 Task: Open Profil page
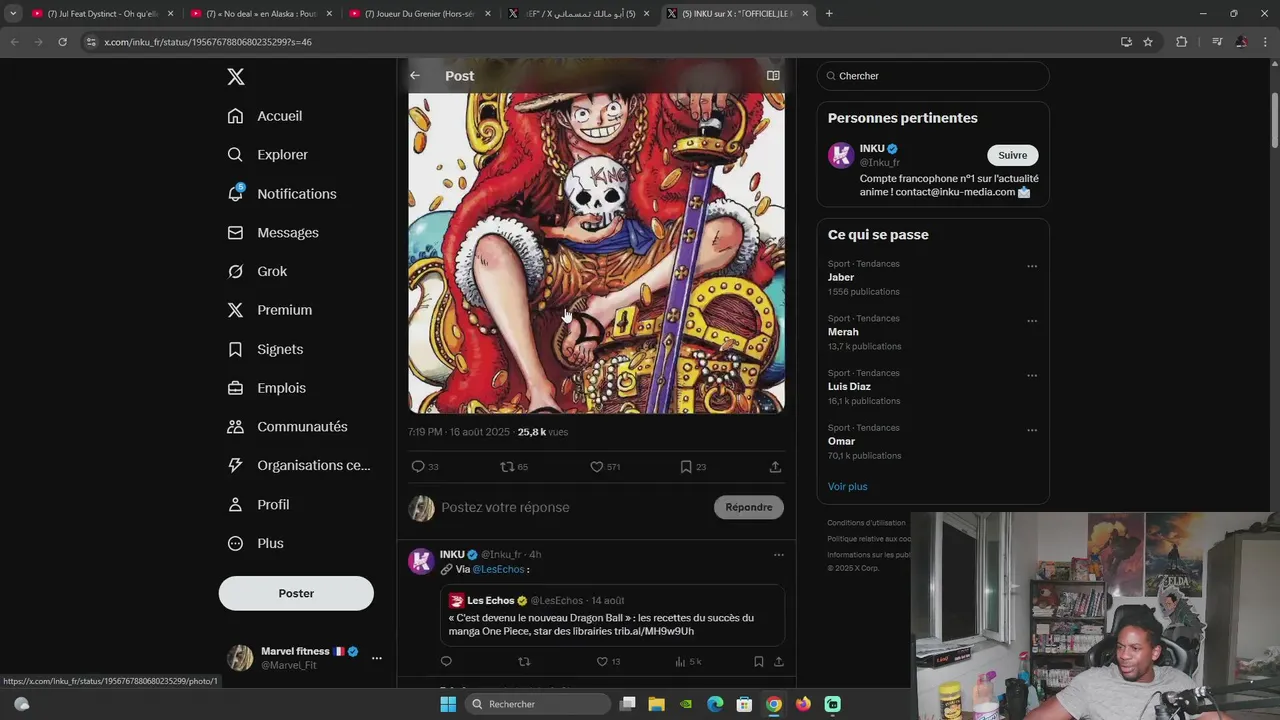[258, 505]
